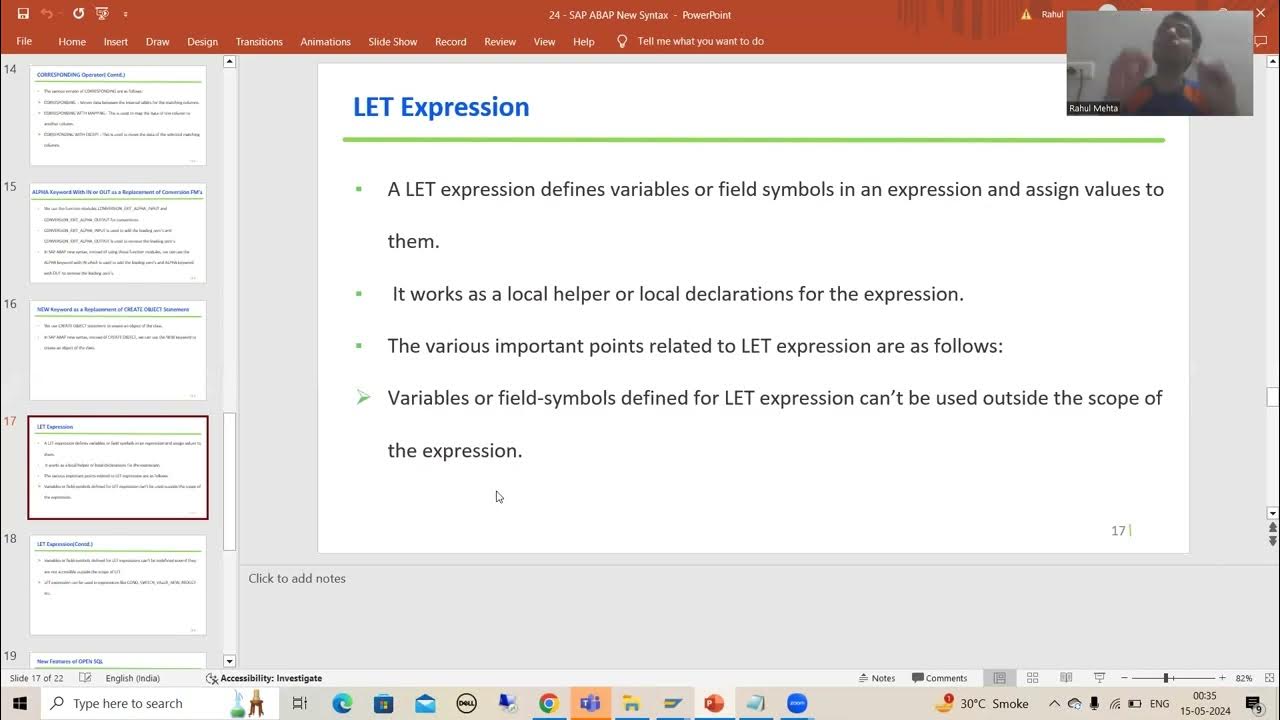
Task: Click the zoom in plus button
Action: click(x=1222, y=678)
